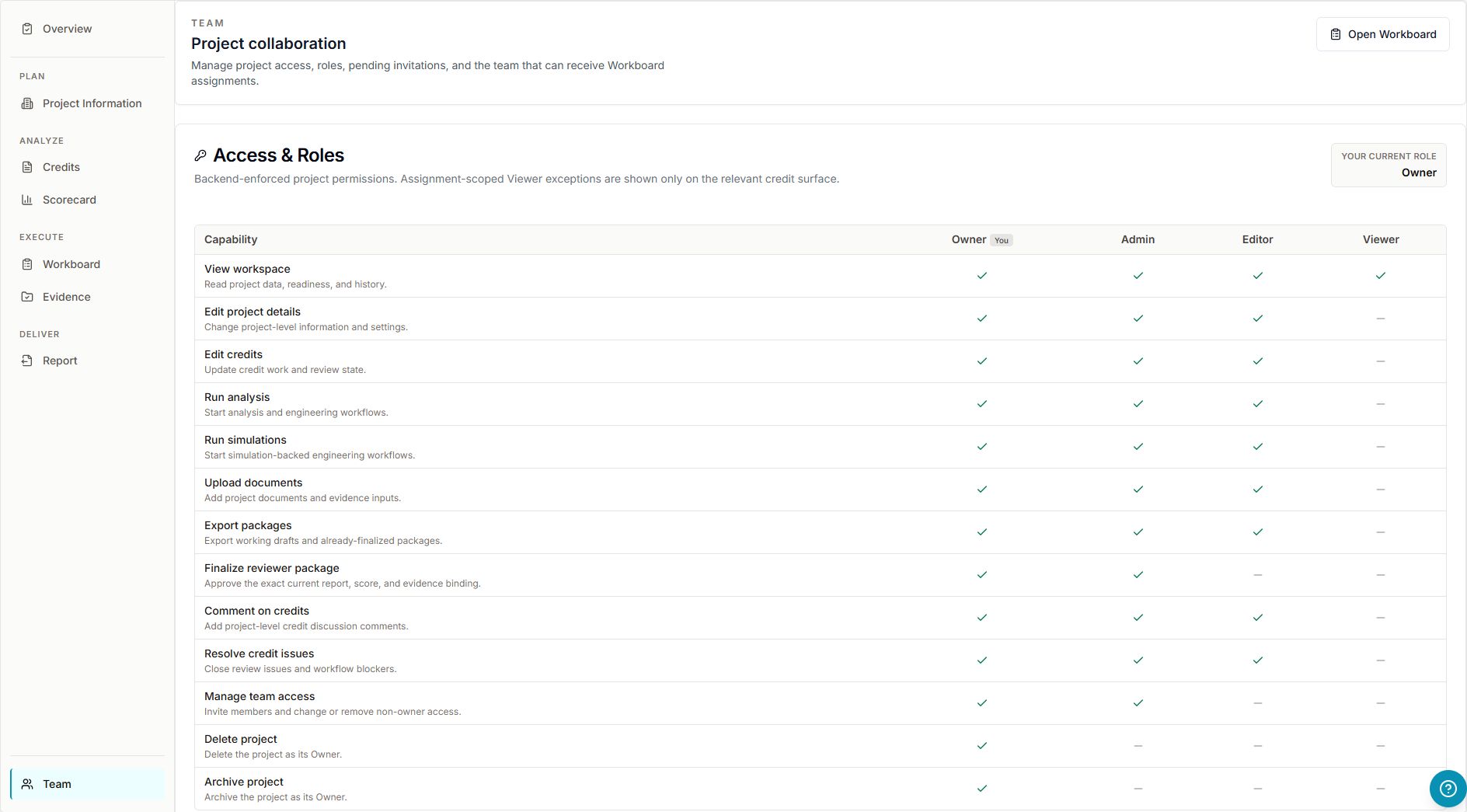Image resolution: width=1467 pixels, height=812 pixels.
Task: Click the Scorecard bar chart icon
Action: (x=27, y=200)
